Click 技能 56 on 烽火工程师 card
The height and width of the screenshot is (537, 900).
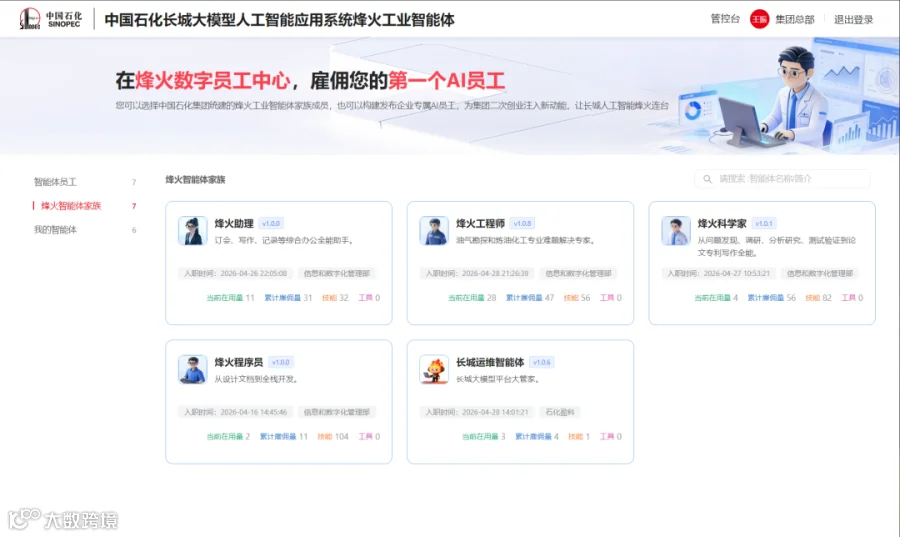pos(577,298)
